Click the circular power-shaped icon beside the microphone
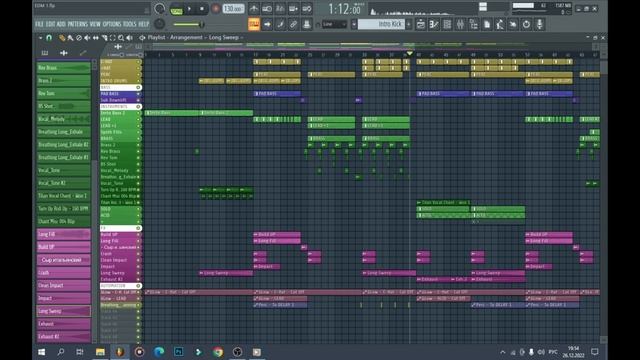 (527, 24)
